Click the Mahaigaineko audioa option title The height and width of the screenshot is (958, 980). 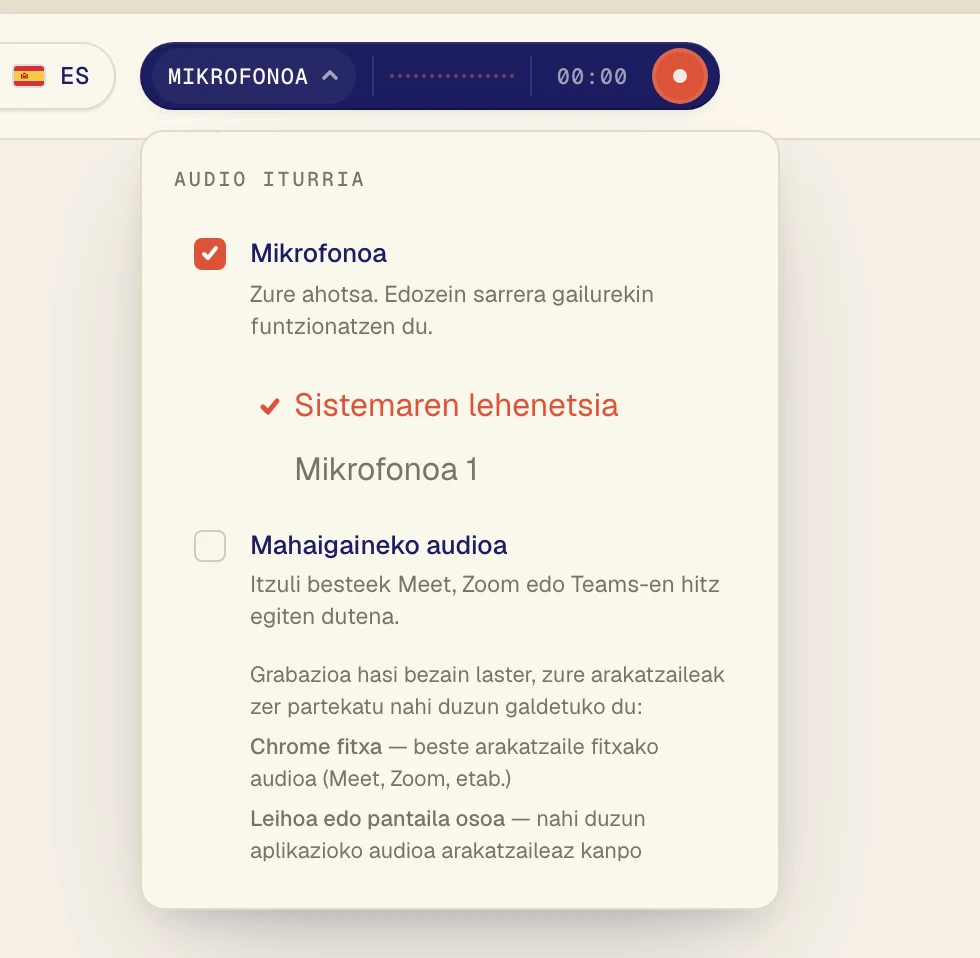tap(379, 546)
